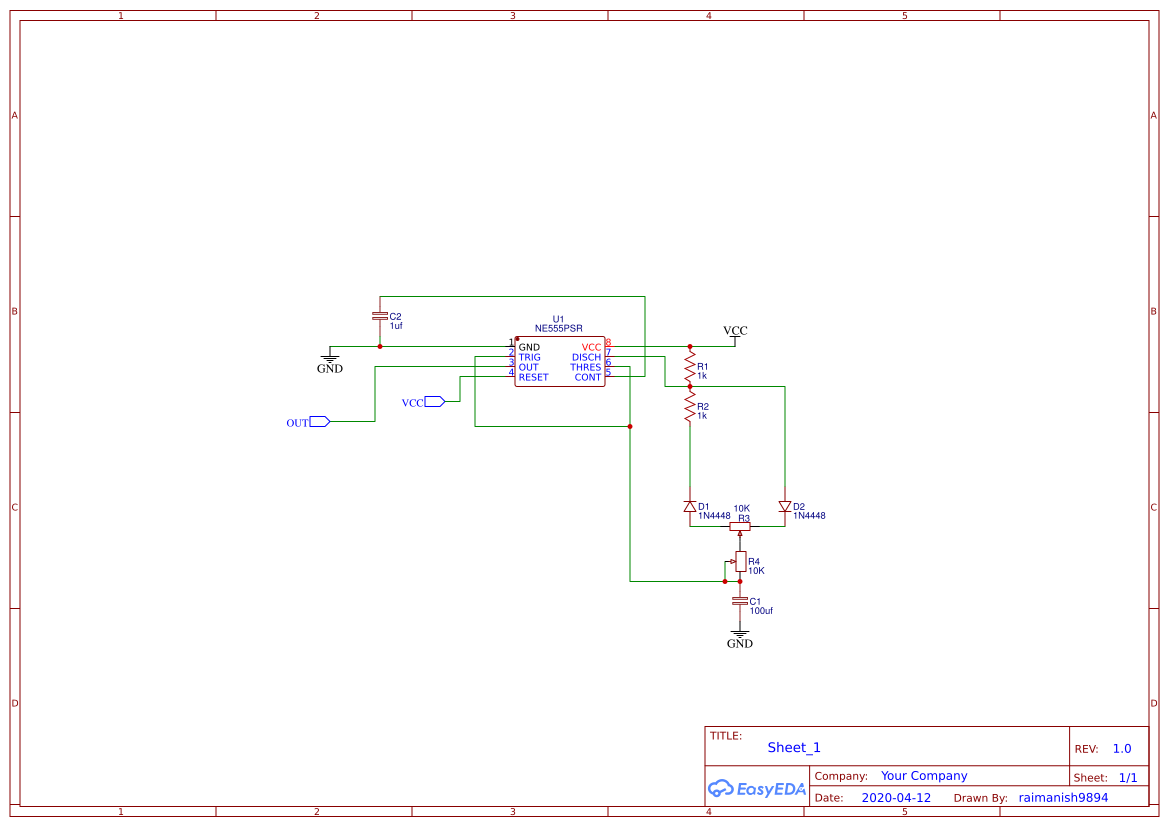Click diode D2 labeled 1N4448
The image size is (1169, 827).
(x=783, y=506)
